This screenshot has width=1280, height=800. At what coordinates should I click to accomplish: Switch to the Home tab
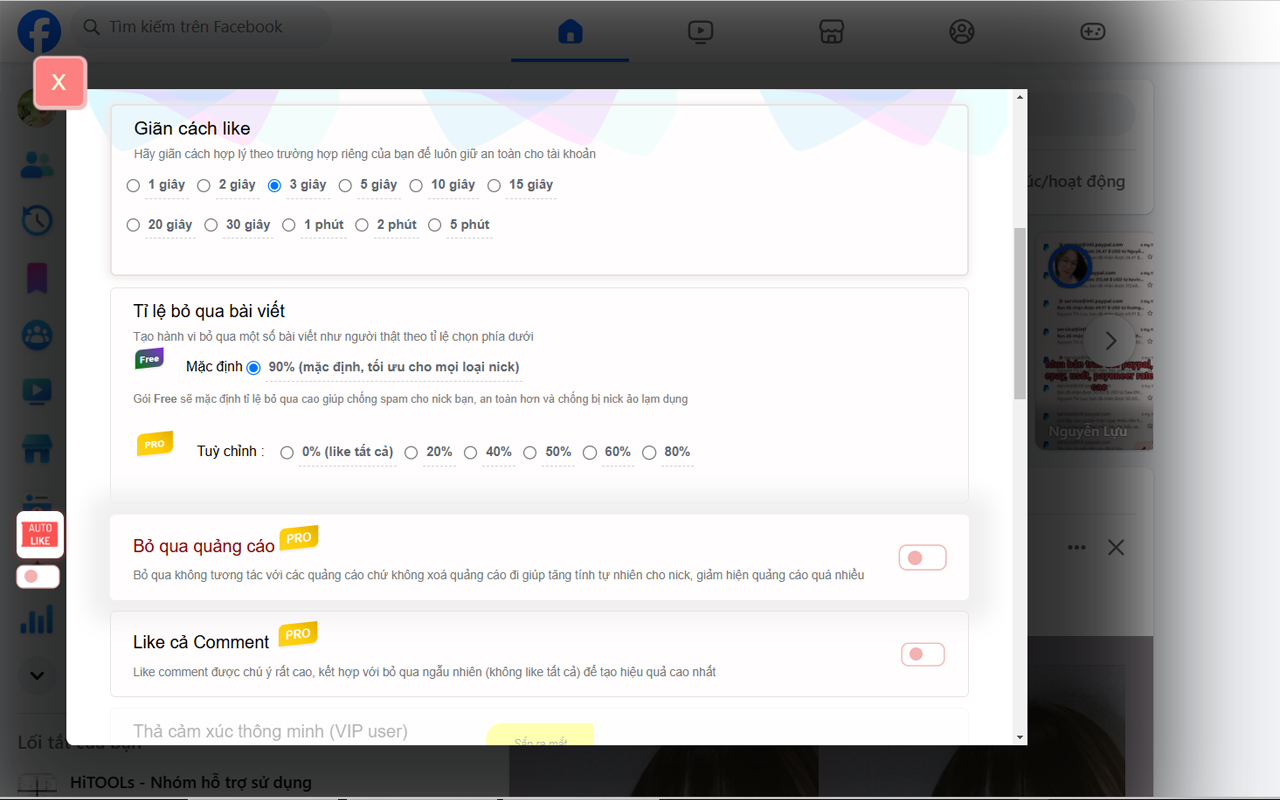(x=569, y=31)
